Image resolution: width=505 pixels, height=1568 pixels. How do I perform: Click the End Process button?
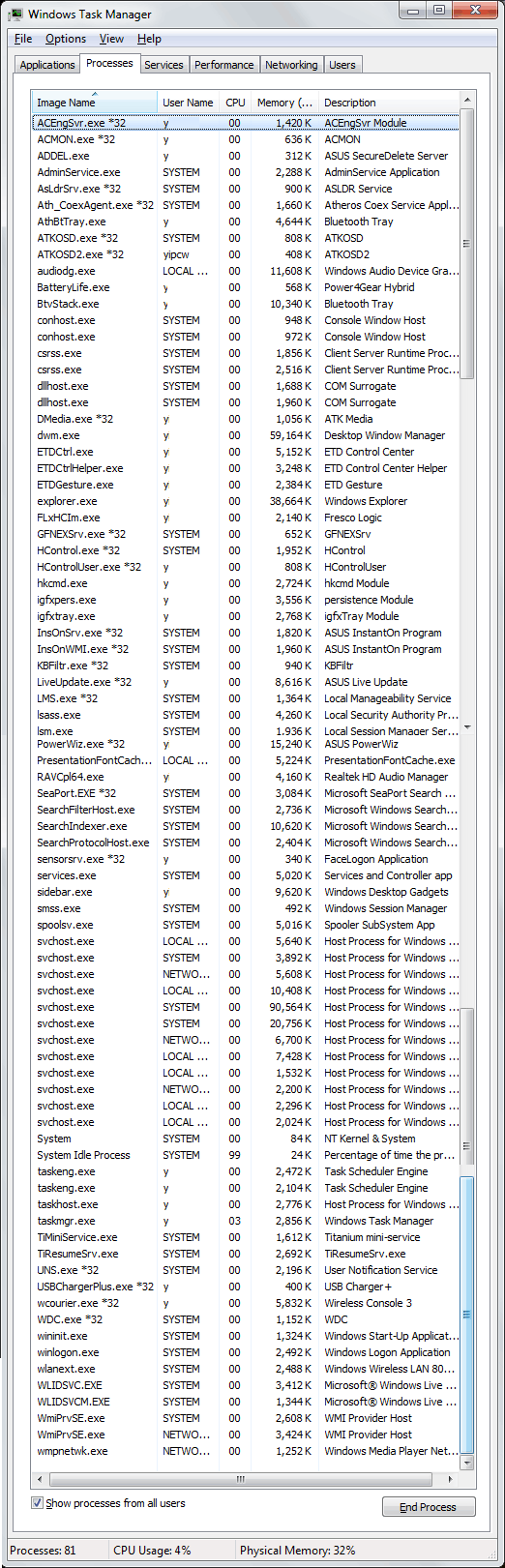428,1507
